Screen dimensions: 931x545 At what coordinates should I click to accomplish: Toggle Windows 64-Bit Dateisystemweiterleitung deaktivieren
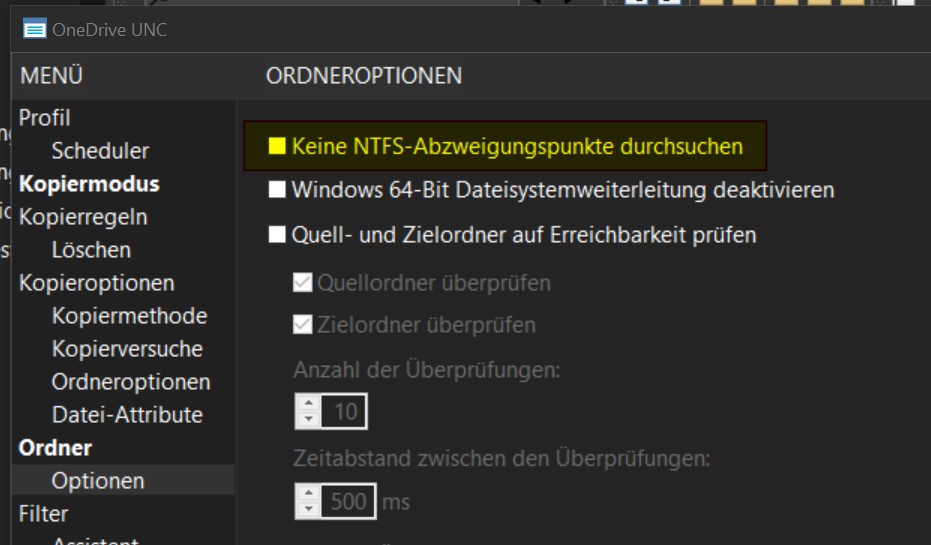point(278,190)
